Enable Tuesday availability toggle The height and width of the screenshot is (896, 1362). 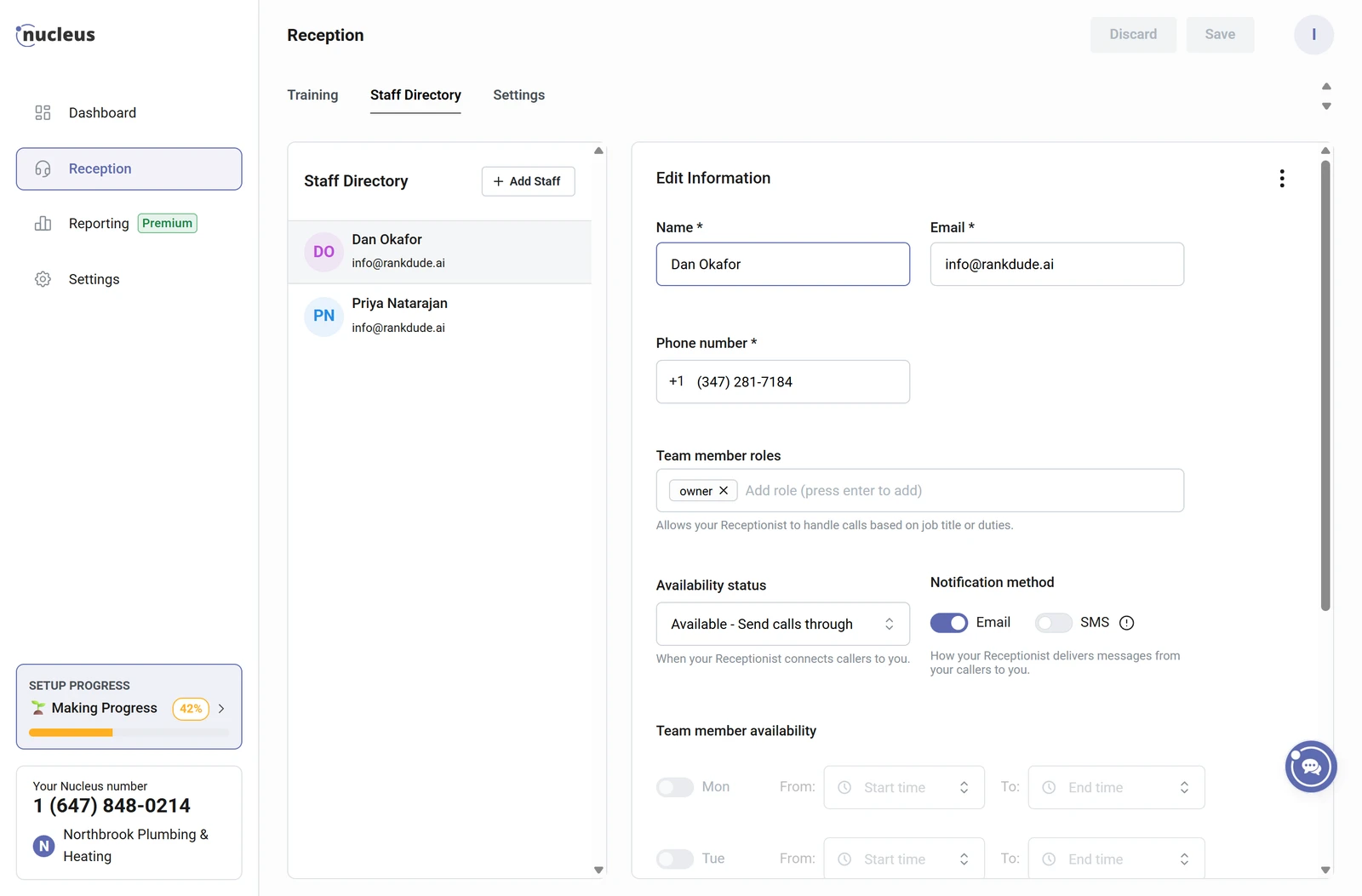point(675,859)
